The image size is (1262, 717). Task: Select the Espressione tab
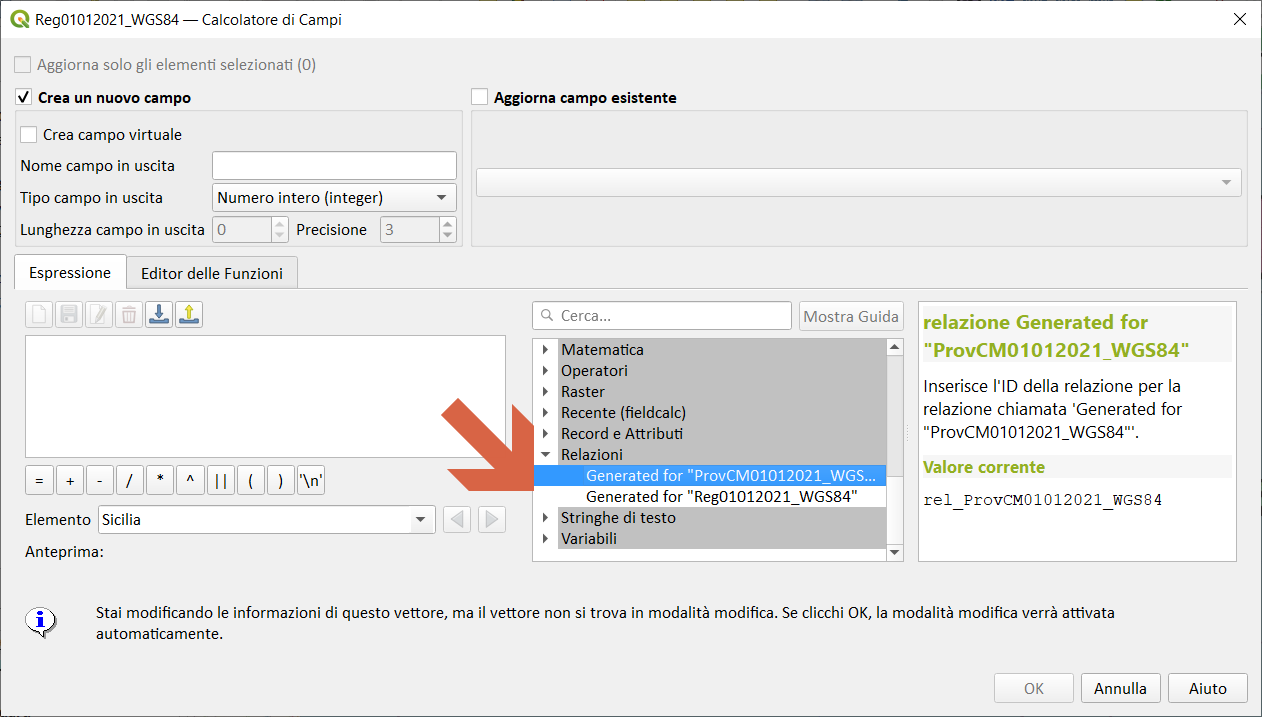pyautogui.click(x=70, y=273)
